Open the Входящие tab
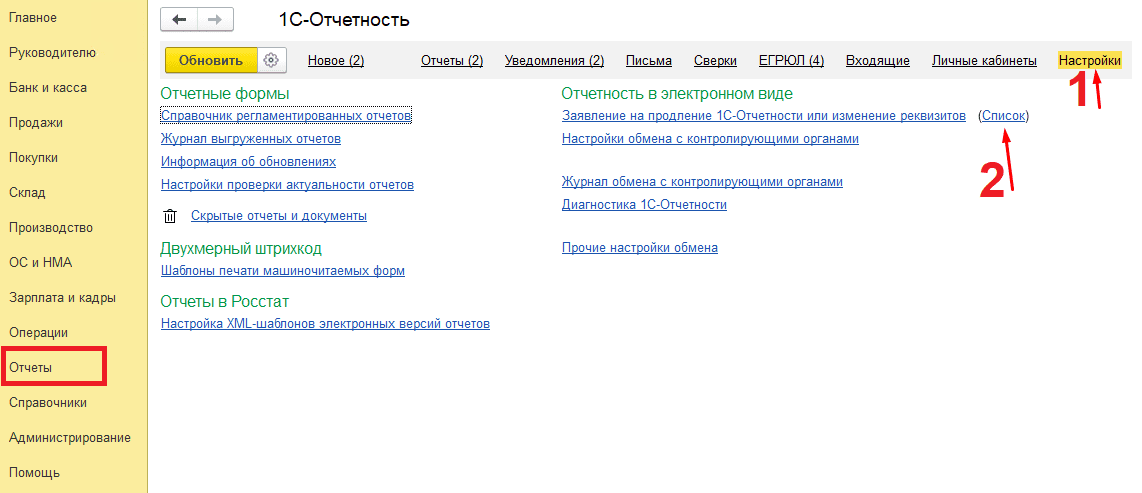Screen dimensions: 1142x493 point(878,61)
